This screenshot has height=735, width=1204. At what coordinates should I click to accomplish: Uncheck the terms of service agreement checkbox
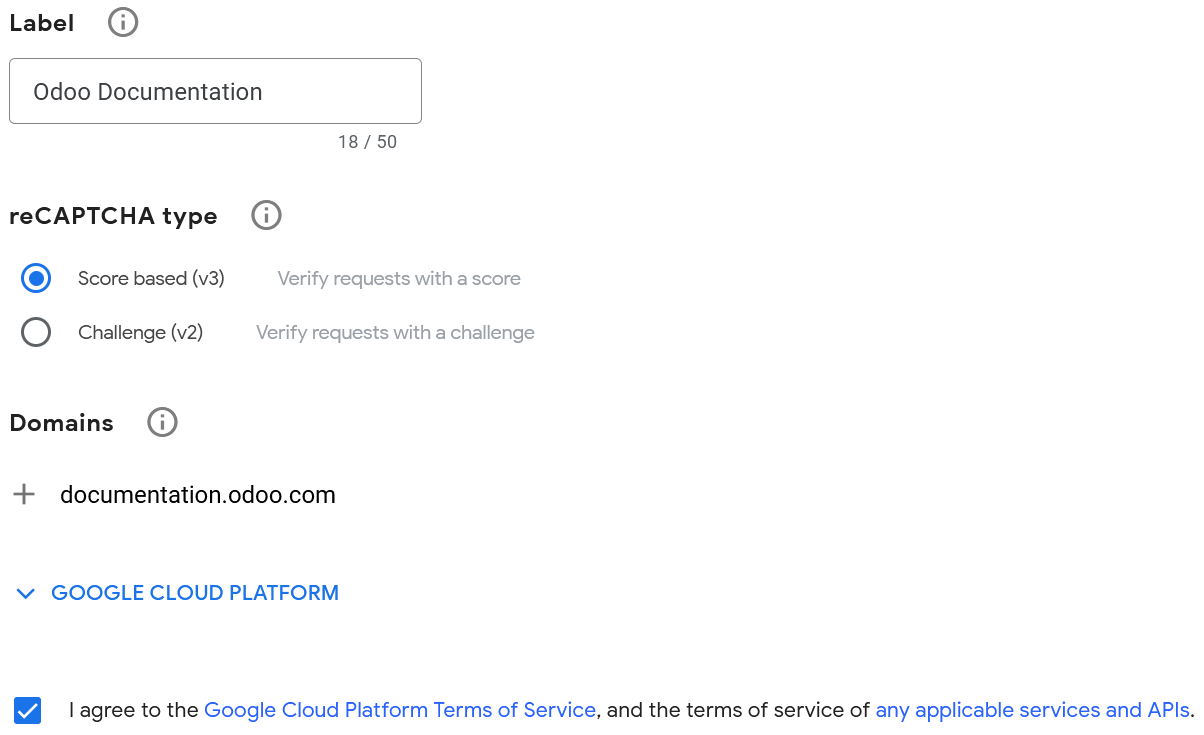pos(27,710)
